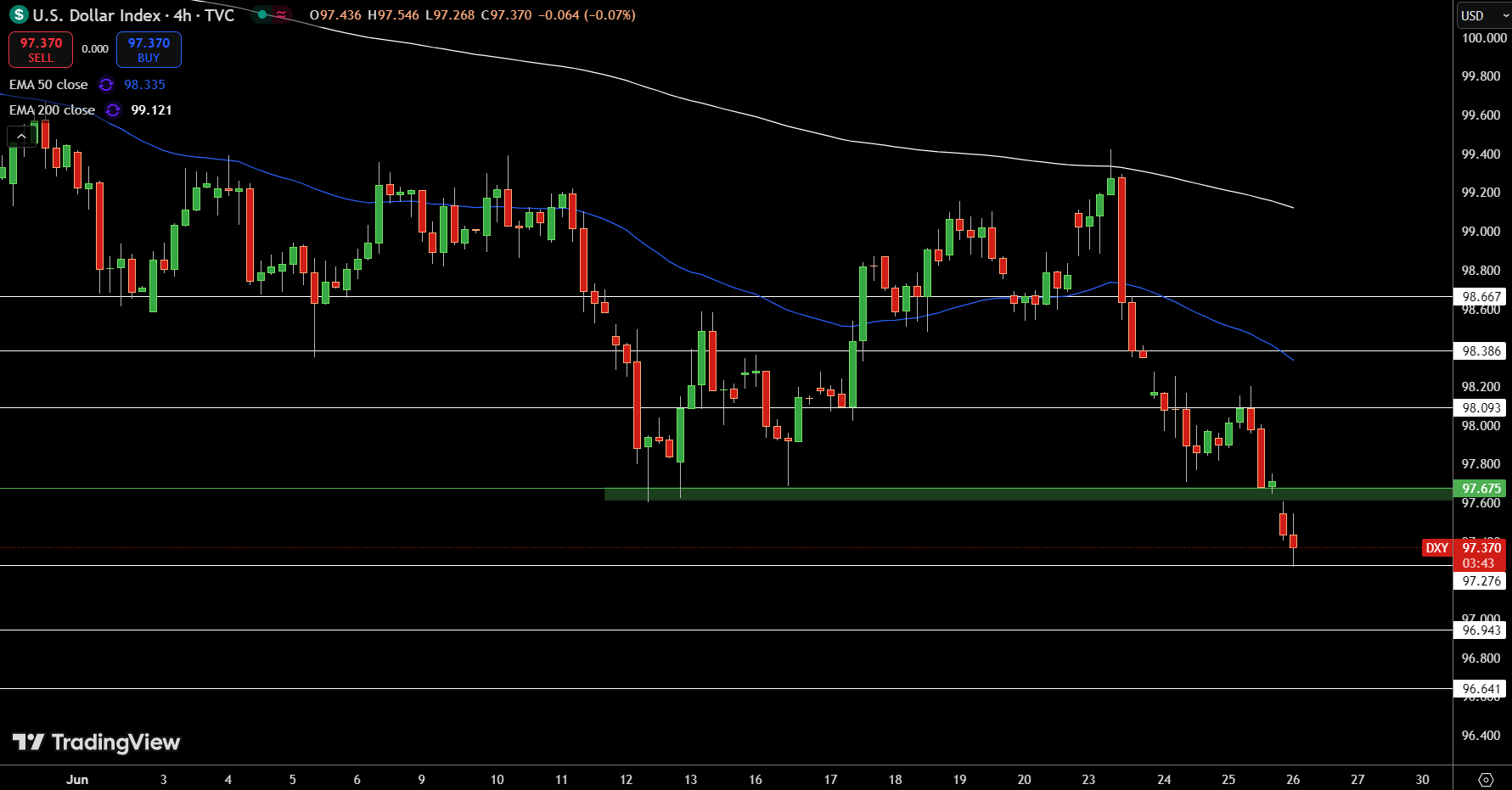Viewport: 1512px width, 790px height.
Task: Click the EMA 50 value 98.335
Action: 144,85
